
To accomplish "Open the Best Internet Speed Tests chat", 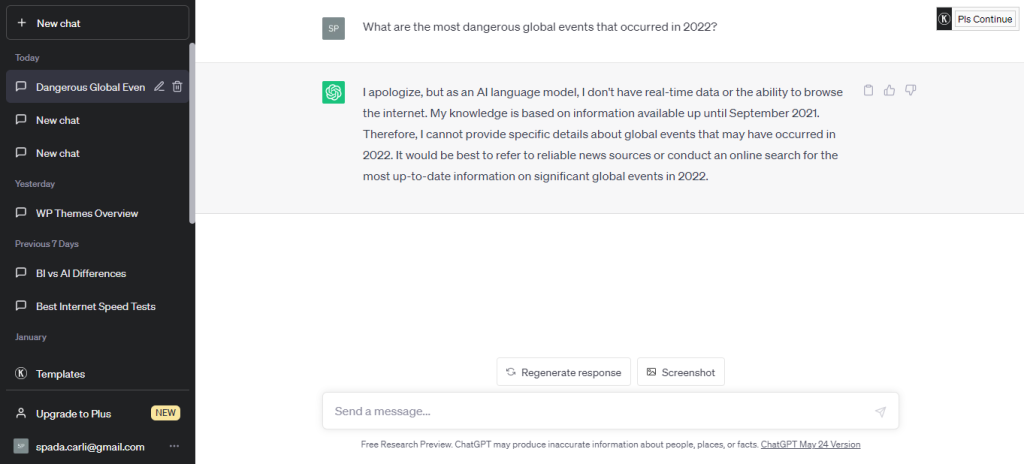I will click(97, 306).
